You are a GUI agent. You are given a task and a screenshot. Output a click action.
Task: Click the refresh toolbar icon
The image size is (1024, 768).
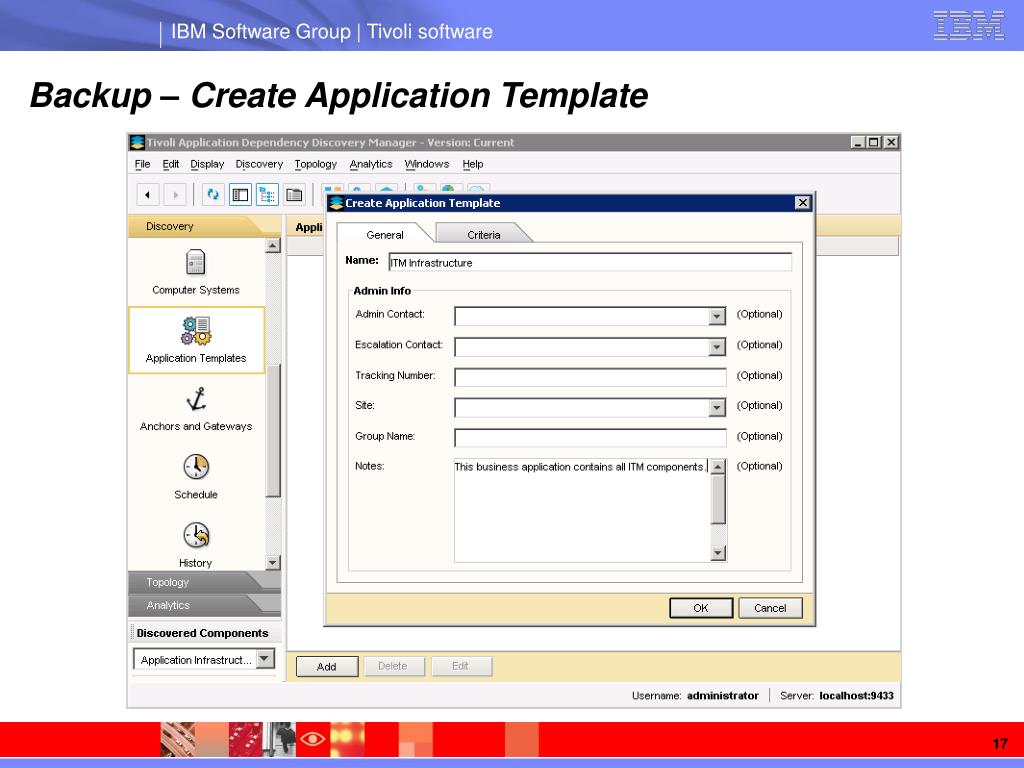(213, 195)
